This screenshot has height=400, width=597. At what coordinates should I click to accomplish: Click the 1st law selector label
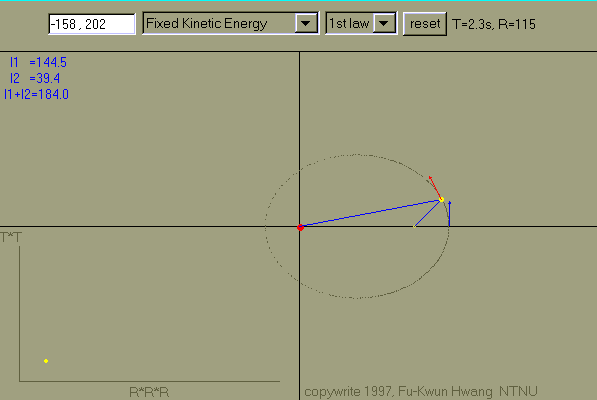click(349, 24)
